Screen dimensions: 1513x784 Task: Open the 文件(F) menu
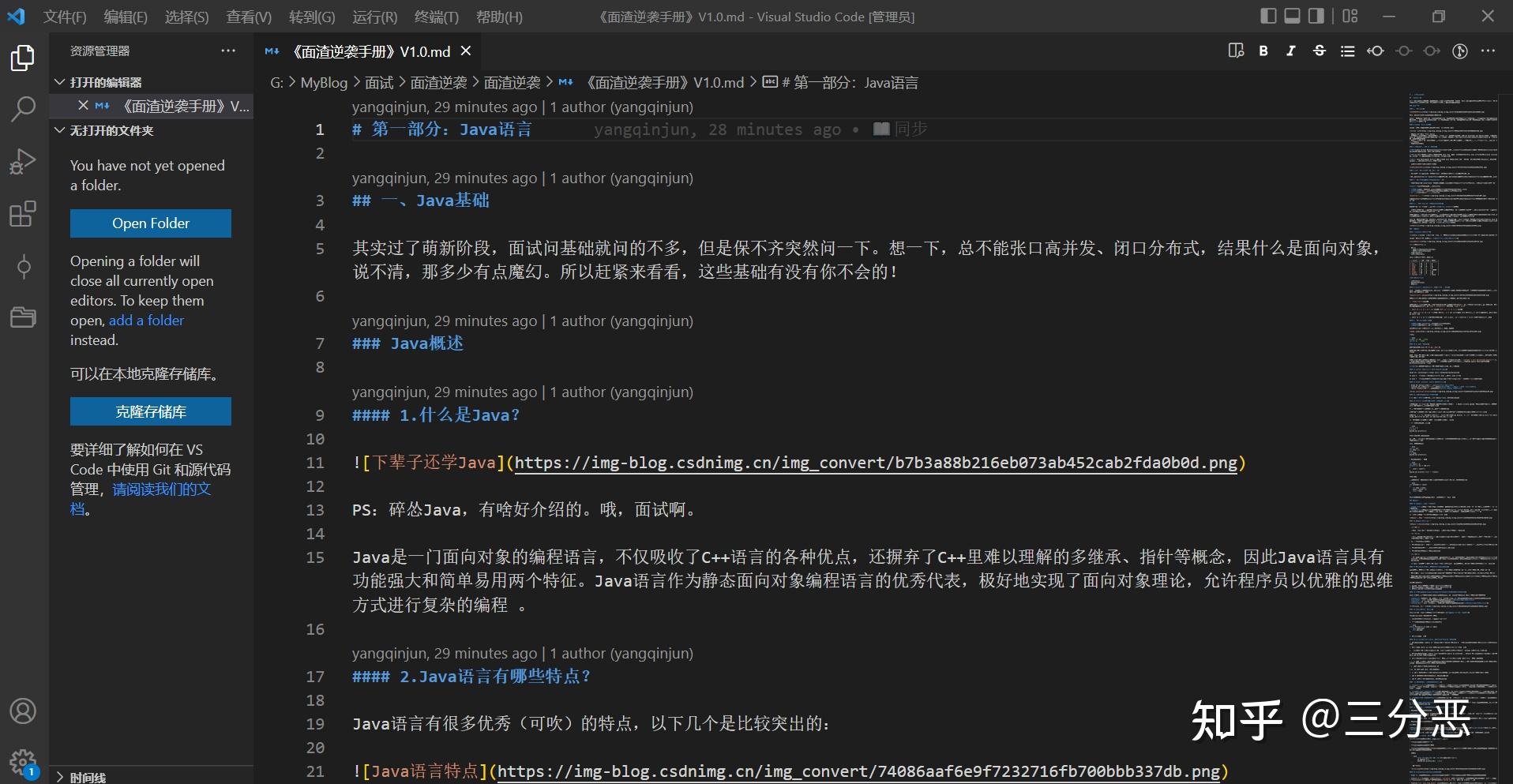coord(63,16)
